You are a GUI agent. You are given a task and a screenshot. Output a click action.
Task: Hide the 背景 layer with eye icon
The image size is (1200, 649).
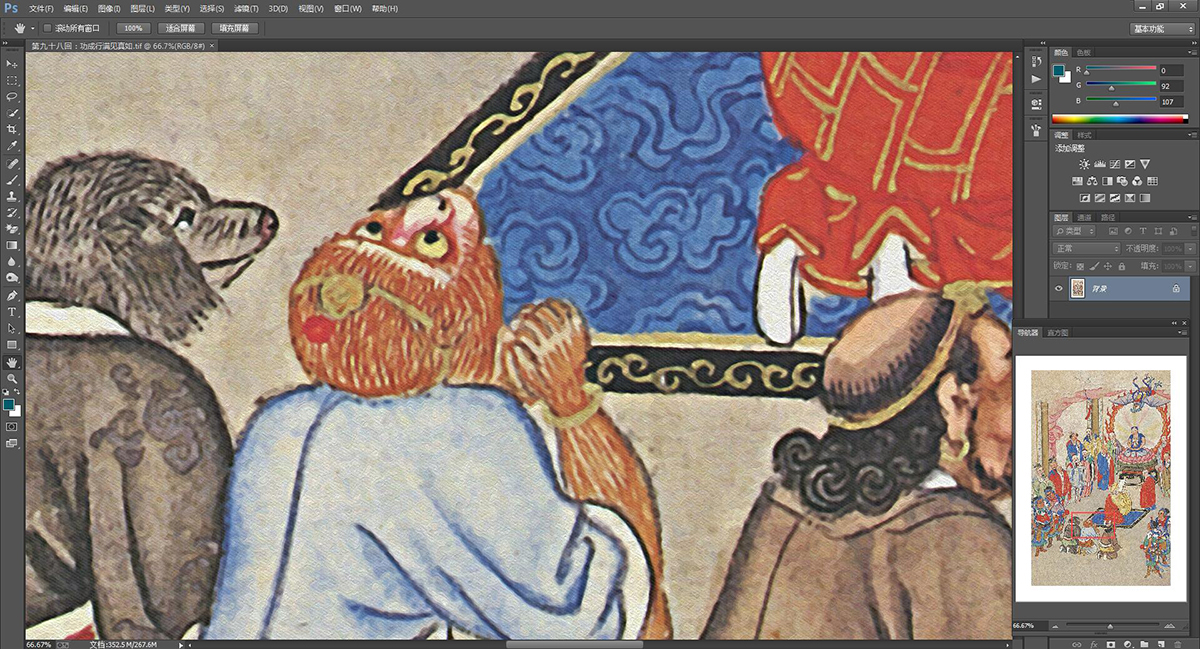1060,288
